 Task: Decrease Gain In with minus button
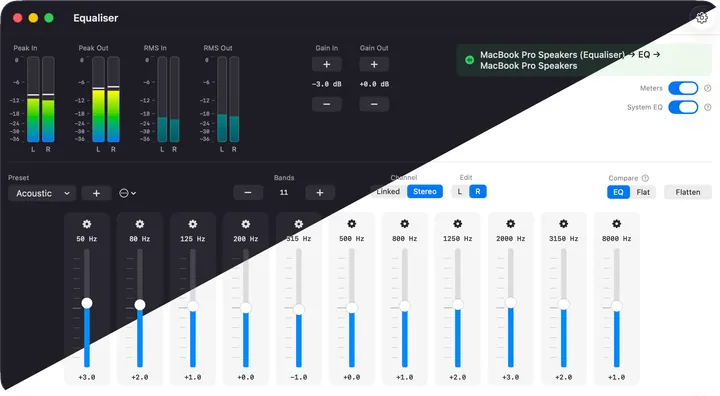326,104
